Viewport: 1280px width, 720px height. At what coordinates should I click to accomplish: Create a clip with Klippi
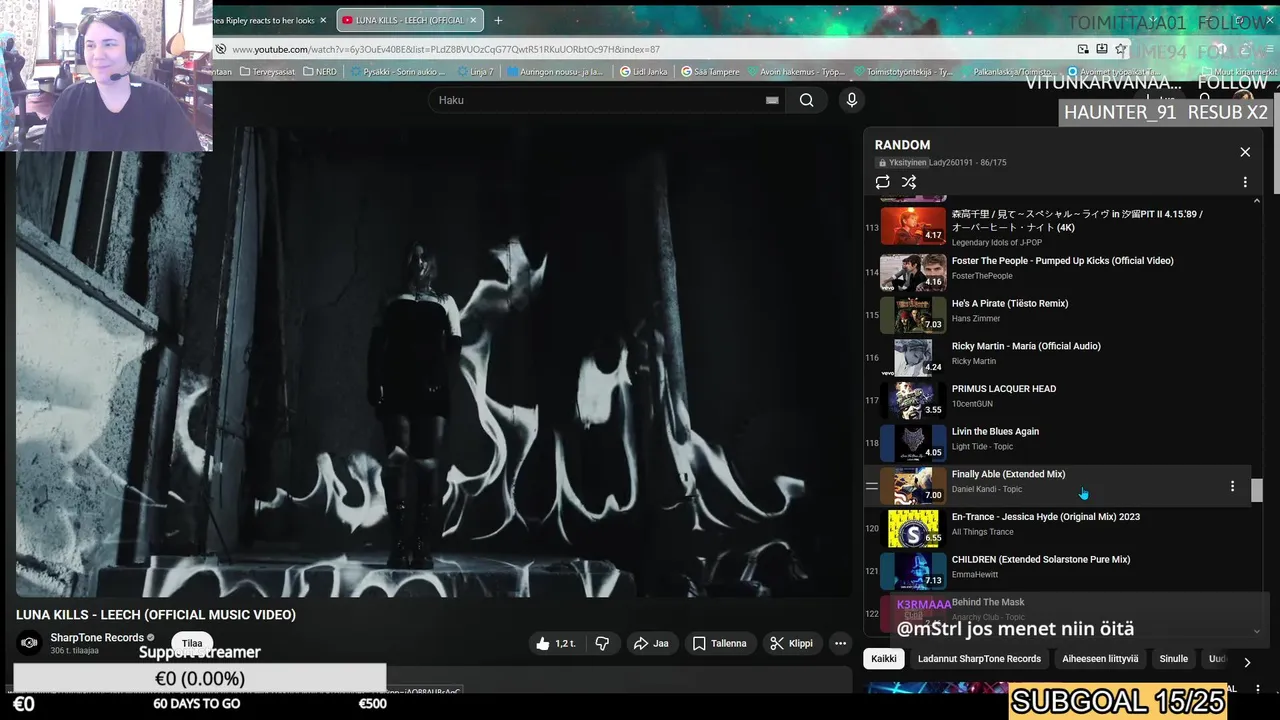click(791, 643)
